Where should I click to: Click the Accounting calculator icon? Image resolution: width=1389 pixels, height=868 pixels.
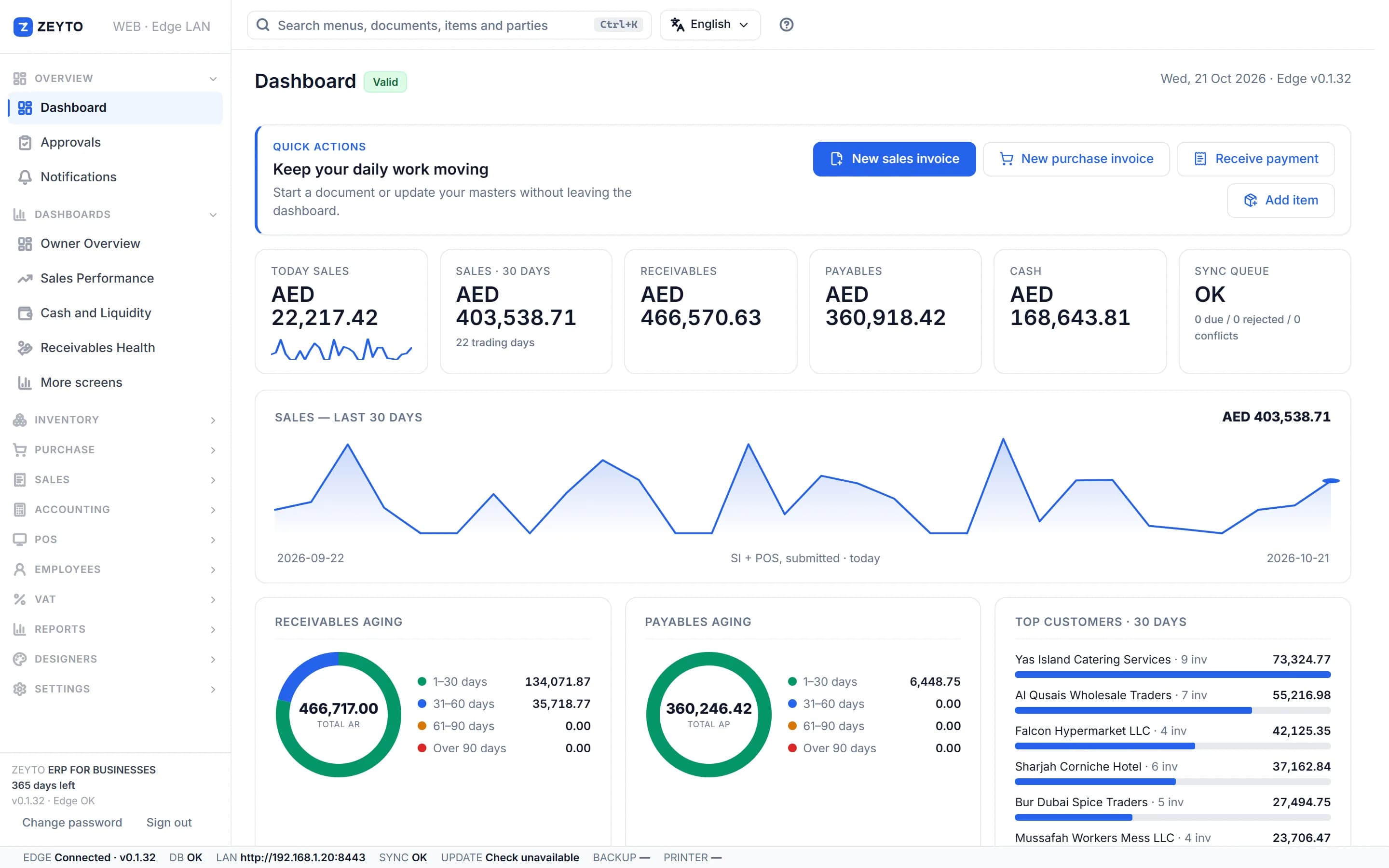point(19,510)
